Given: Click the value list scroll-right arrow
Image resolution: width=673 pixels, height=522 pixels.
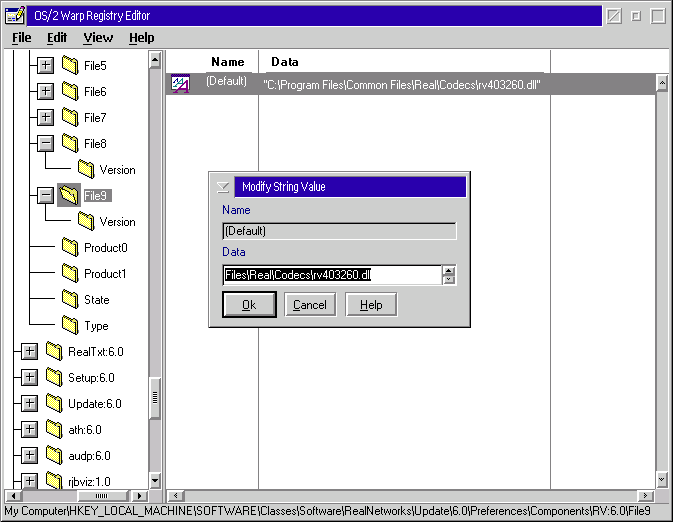Looking at the screenshot, I should click(x=645, y=496).
